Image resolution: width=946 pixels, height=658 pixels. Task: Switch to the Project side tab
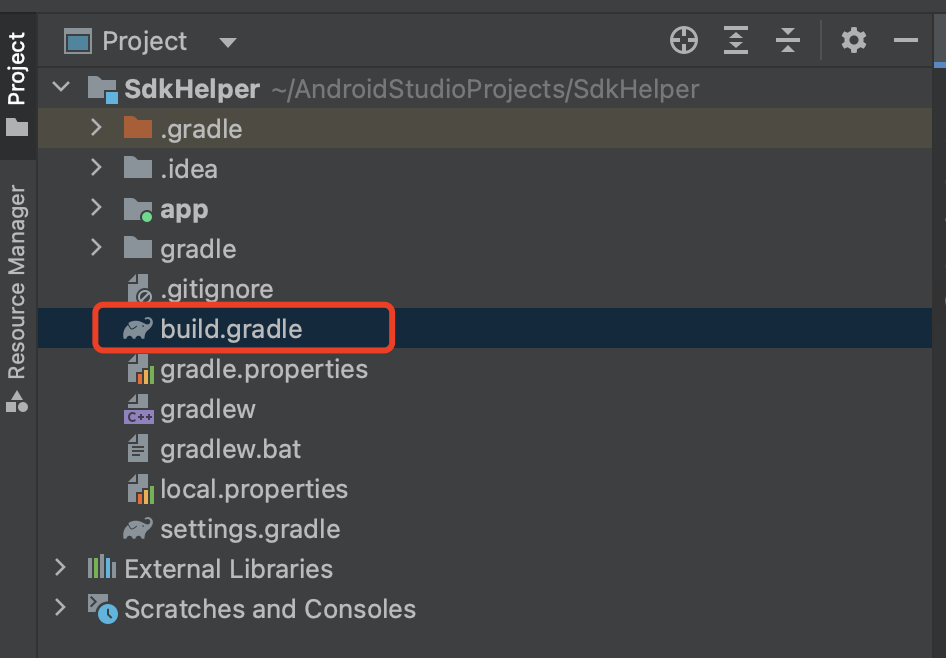coord(17,82)
